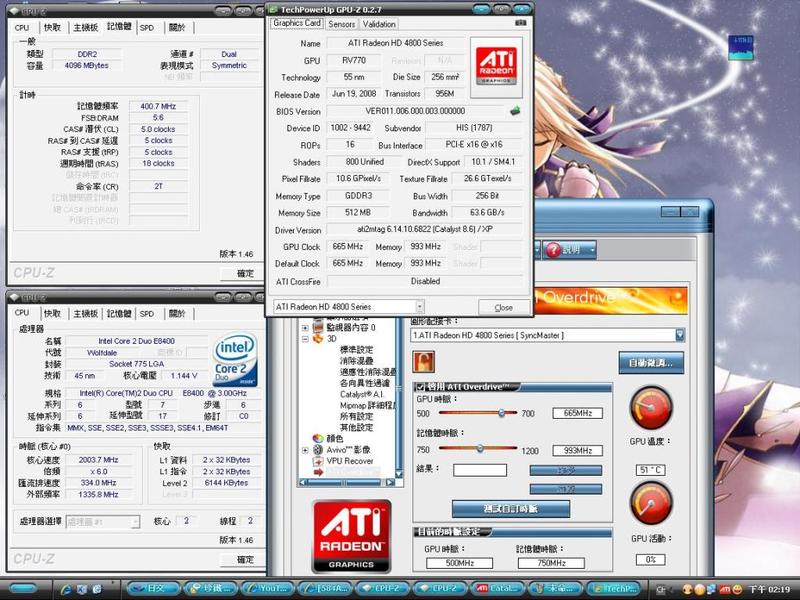Toggle the 啟用 ATI Overdrive checkbox

coord(420,387)
